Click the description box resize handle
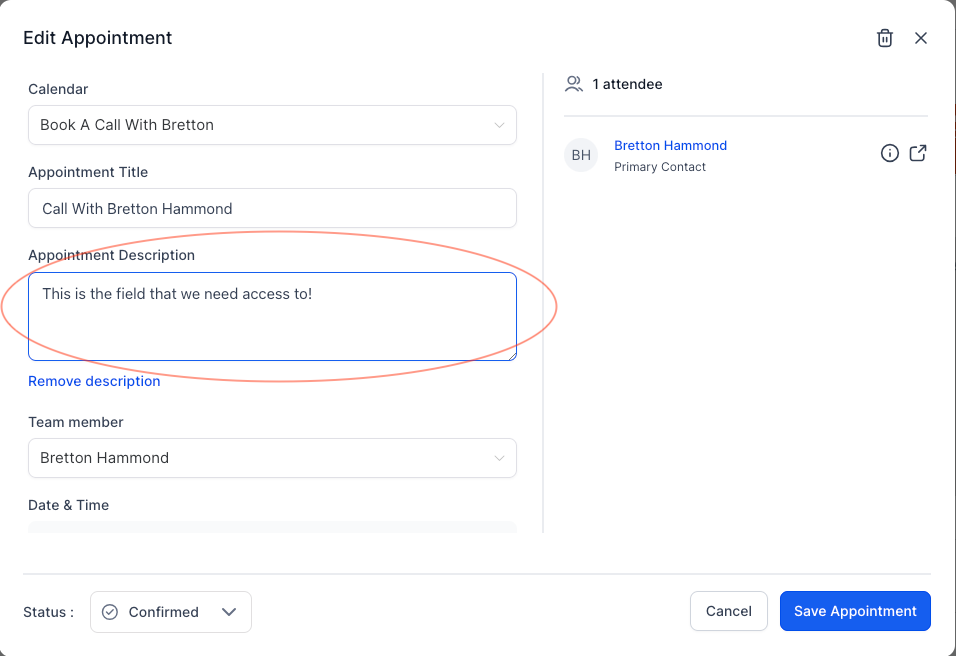This screenshot has width=956, height=656. coord(511,354)
